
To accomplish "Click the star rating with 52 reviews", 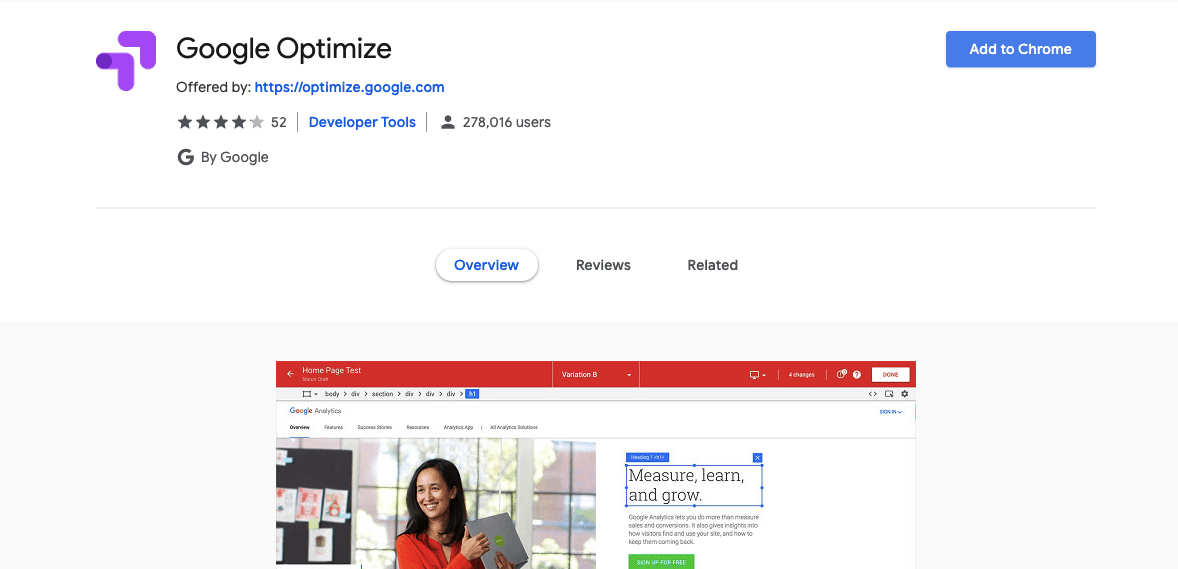I will click(231, 122).
